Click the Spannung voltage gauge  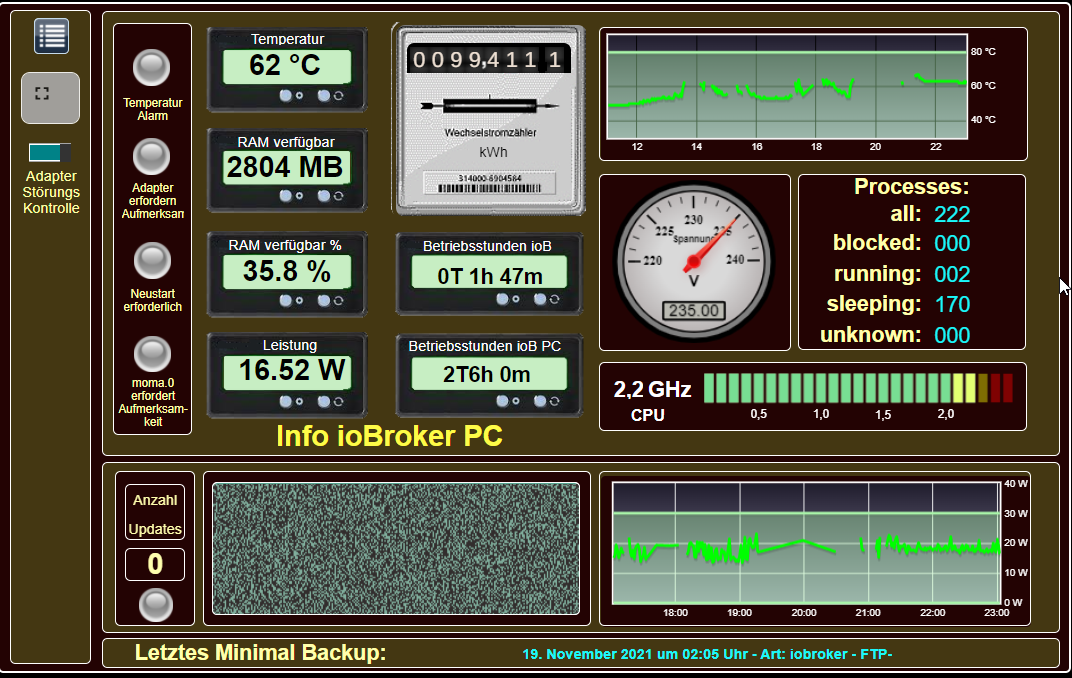click(x=694, y=260)
